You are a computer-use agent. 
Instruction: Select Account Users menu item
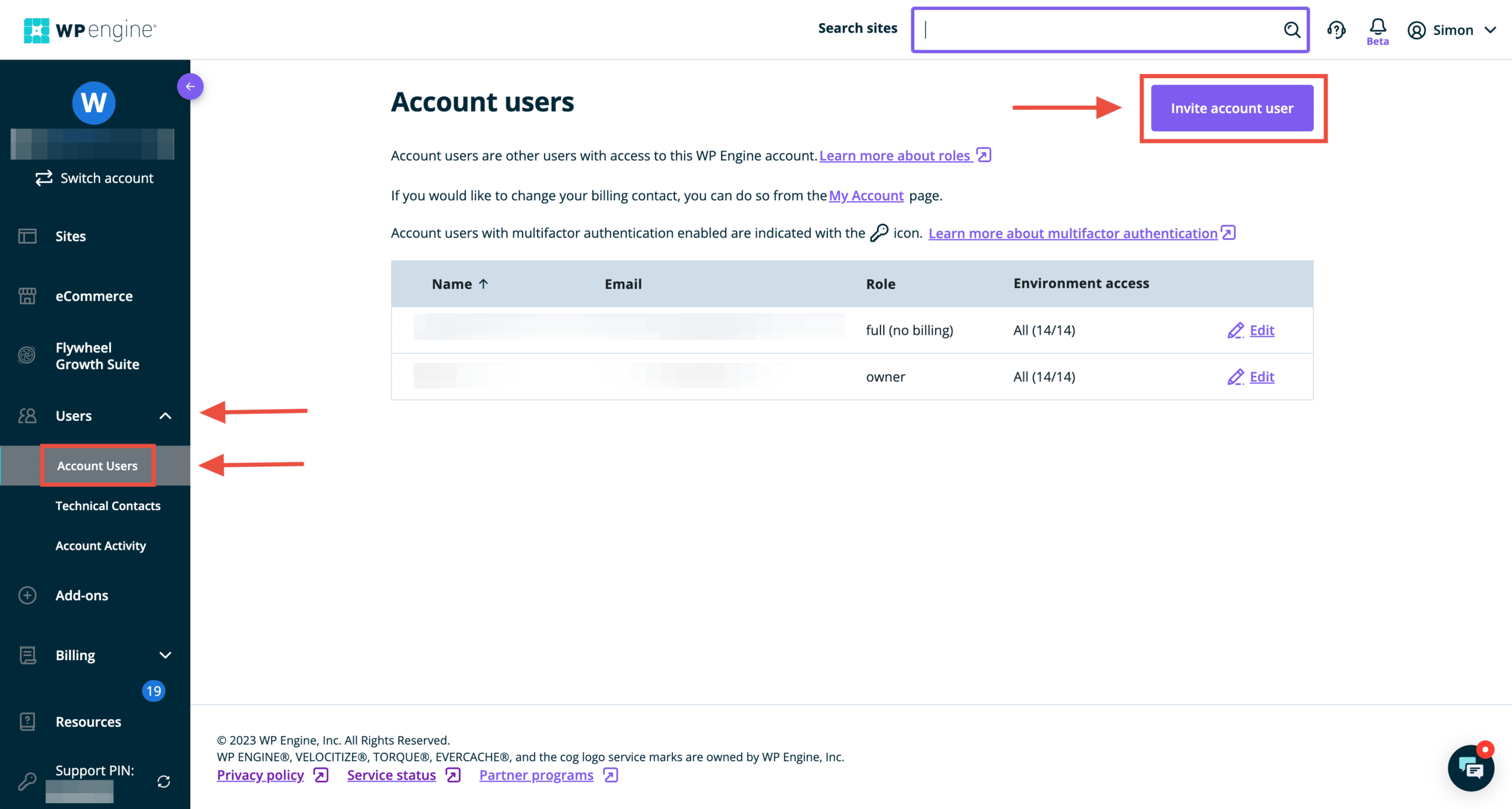click(97, 465)
